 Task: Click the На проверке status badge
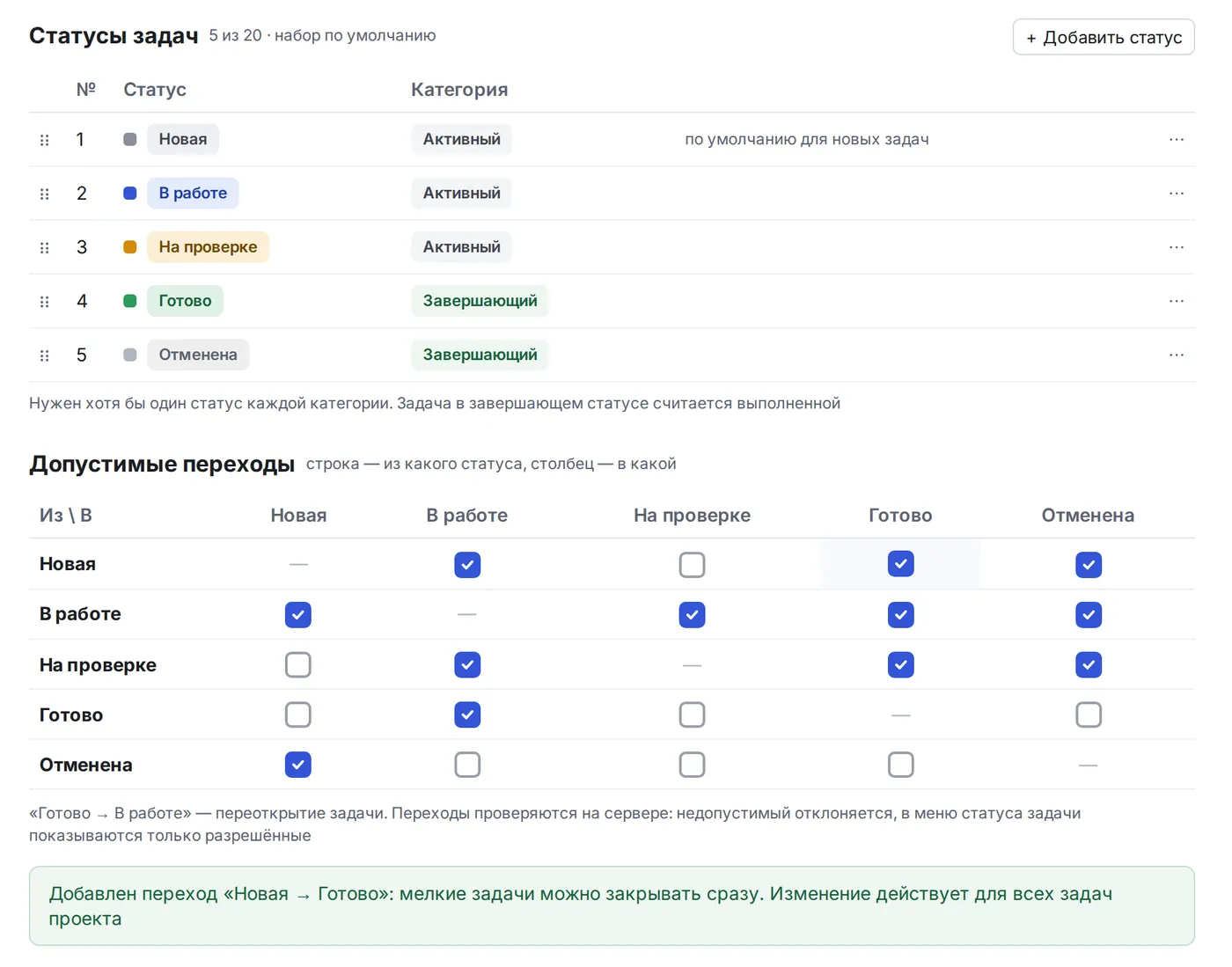tap(208, 247)
